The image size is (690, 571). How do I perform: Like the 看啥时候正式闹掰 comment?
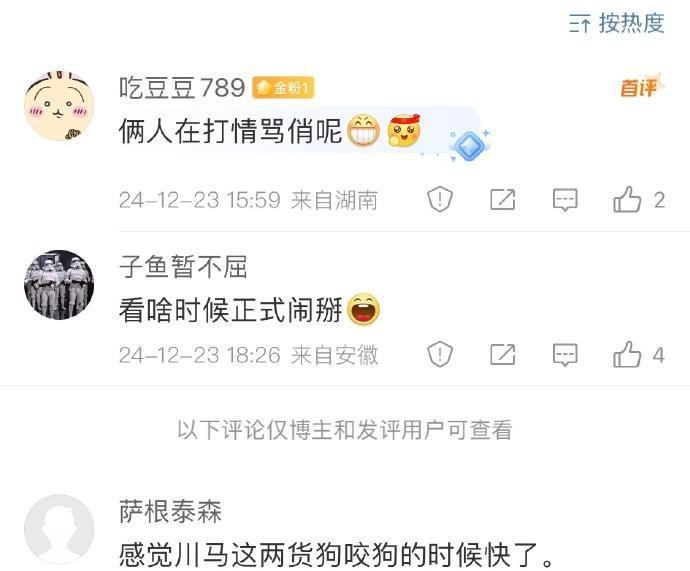point(639,354)
